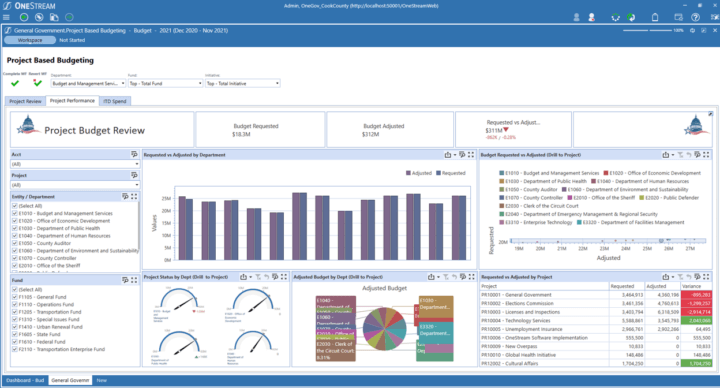The width and height of the screenshot is (720, 388).
Task: Expand the Project (All) combo box
Action: [75, 185]
